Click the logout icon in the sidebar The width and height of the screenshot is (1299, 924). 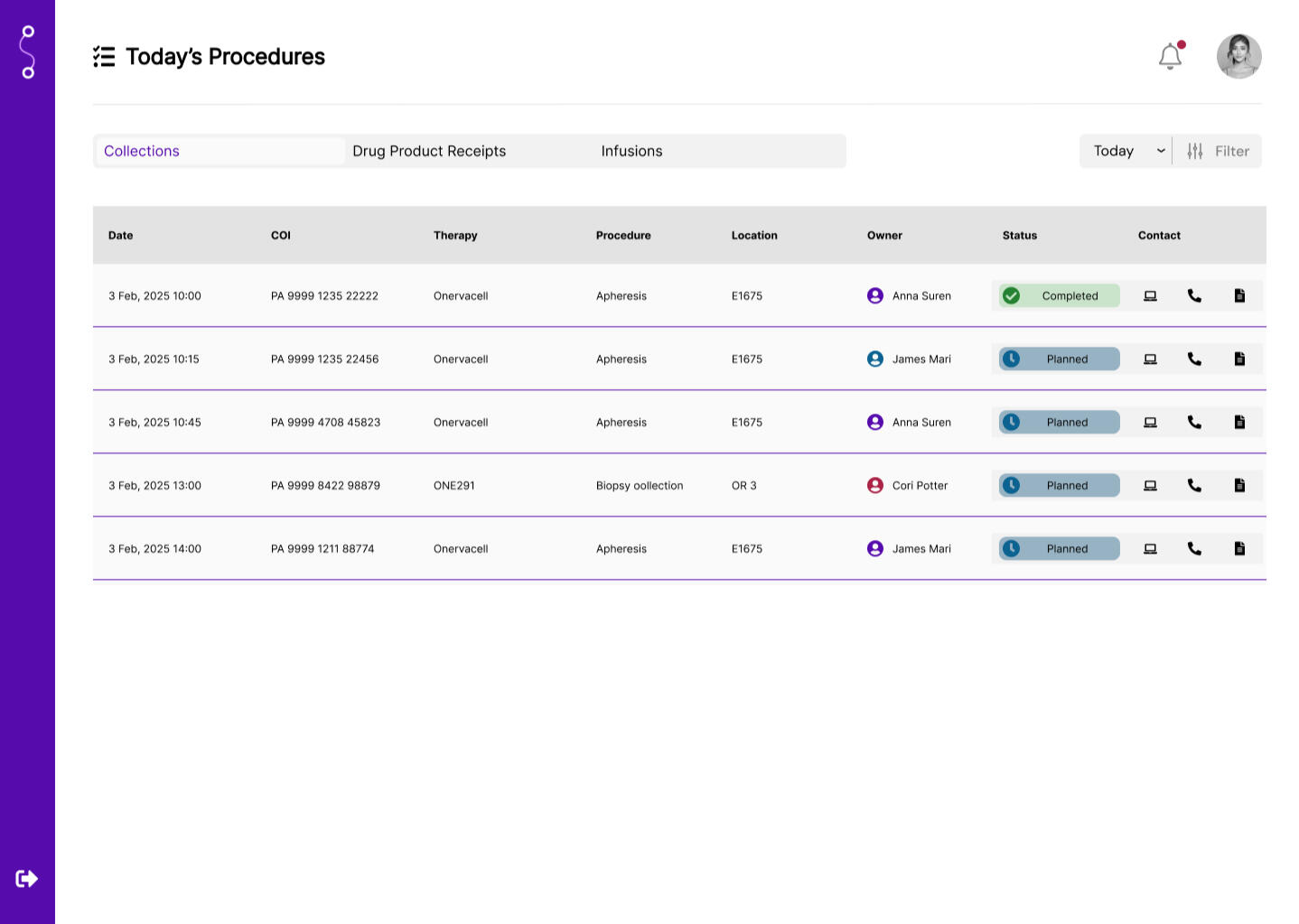point(26,877)
